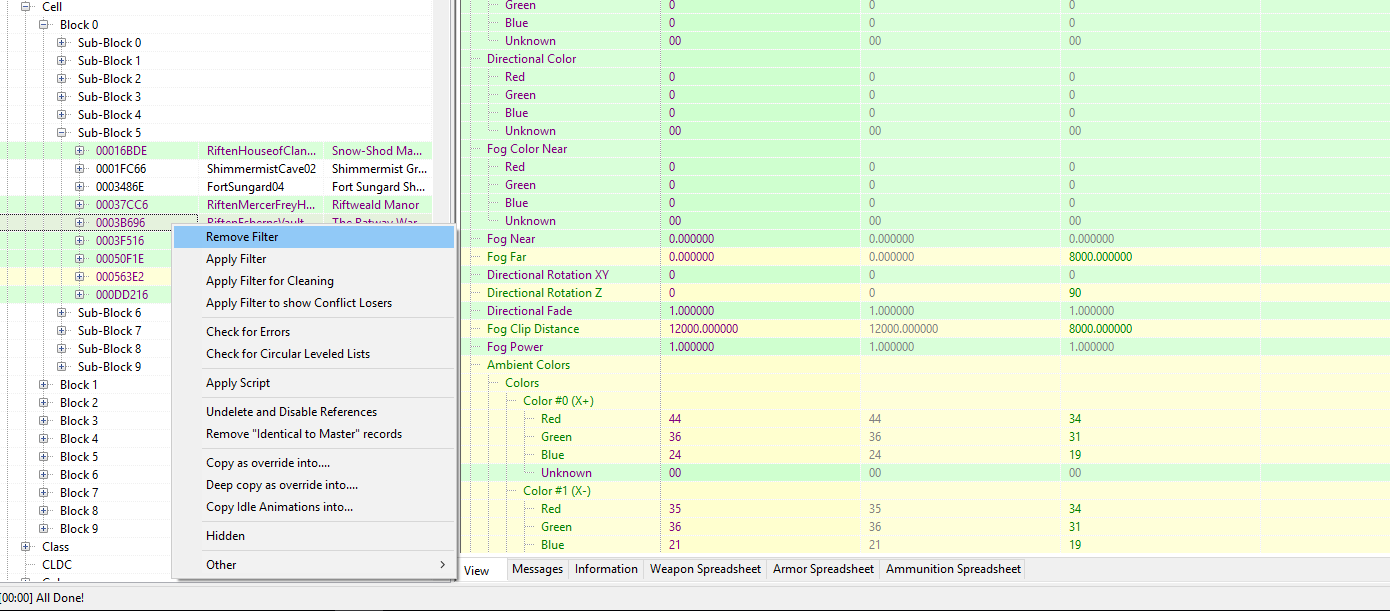Select the Fog Power row label
Screen dimensions: 1390x611
(x=515, y=347)
